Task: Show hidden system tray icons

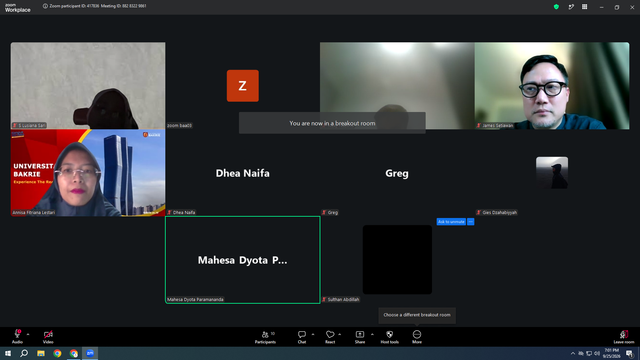Action: pos(573,353)
